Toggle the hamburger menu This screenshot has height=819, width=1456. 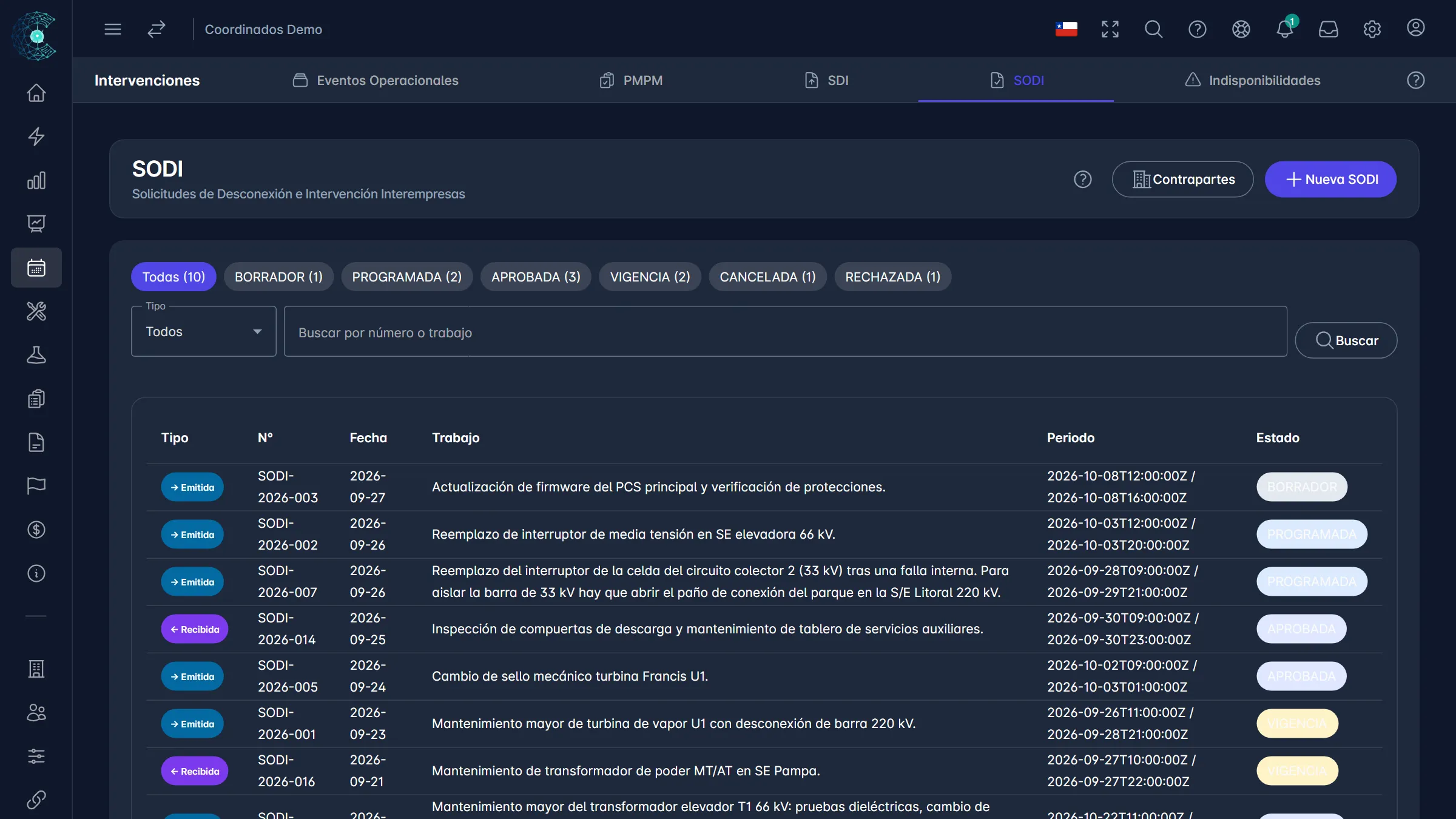point(113,29)
